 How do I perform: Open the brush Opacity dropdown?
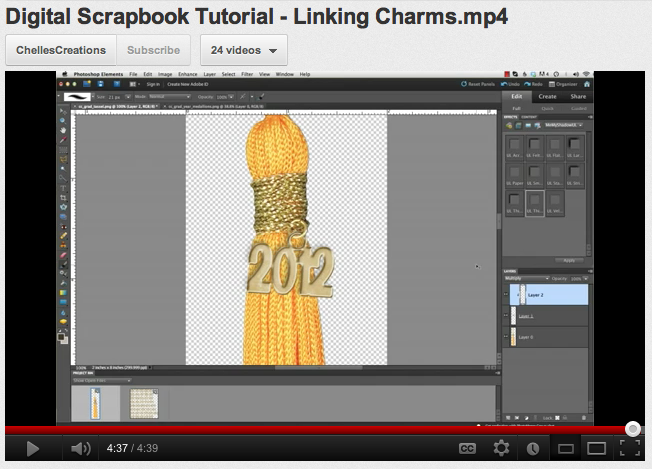coord(231,97)
